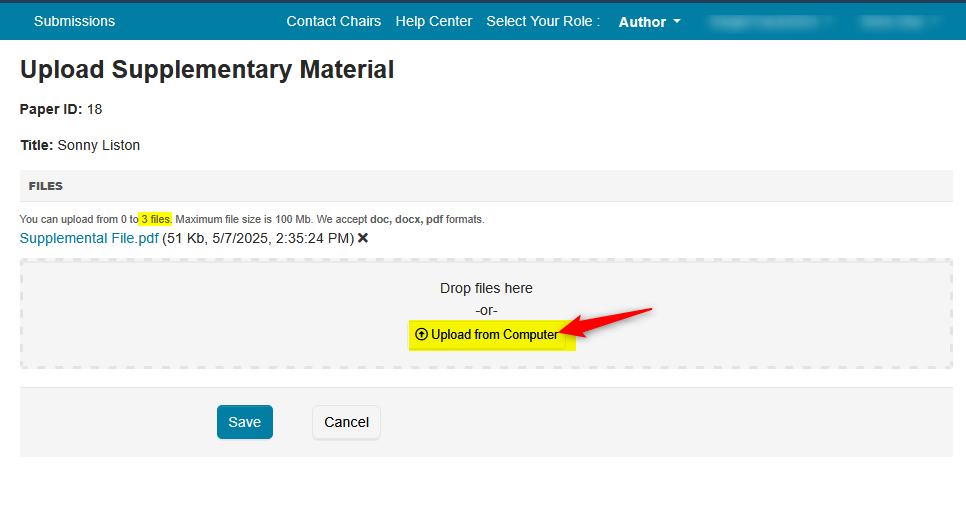966x517 pixels.
Task: Open the Supplemental File.pdf link
Action: tap(89, 238)
